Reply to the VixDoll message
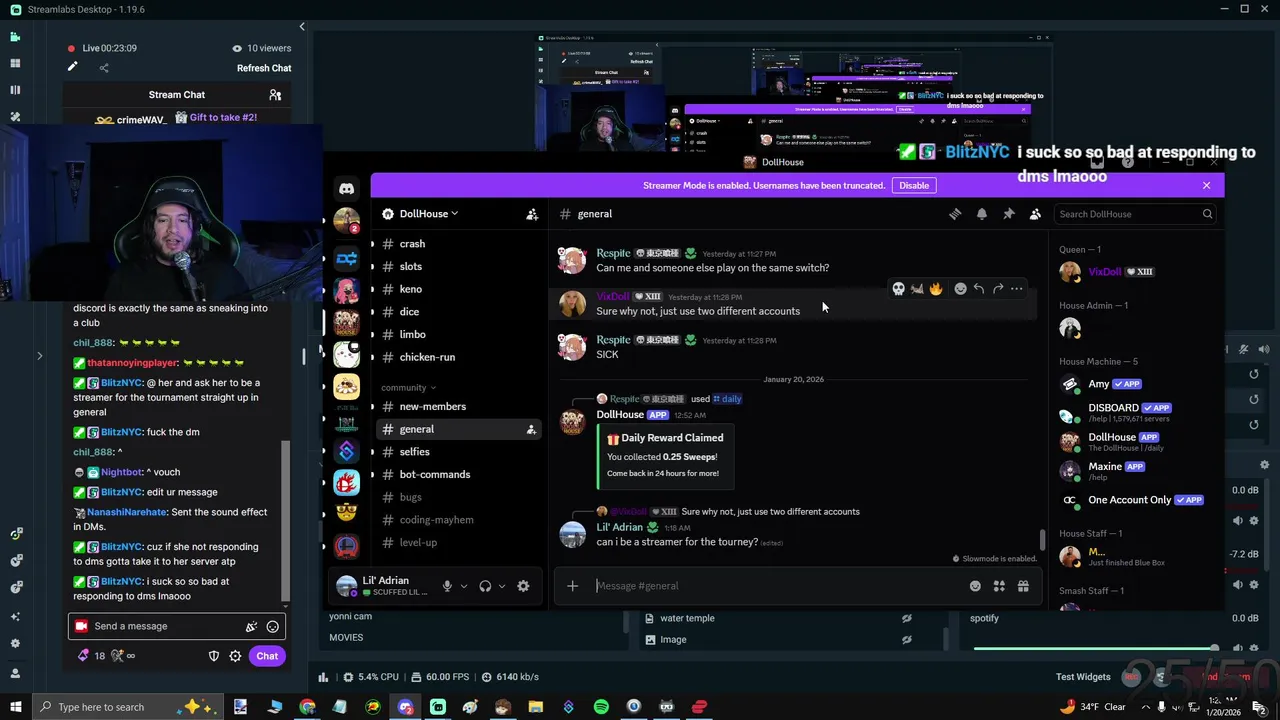 [x=979, y=289]
